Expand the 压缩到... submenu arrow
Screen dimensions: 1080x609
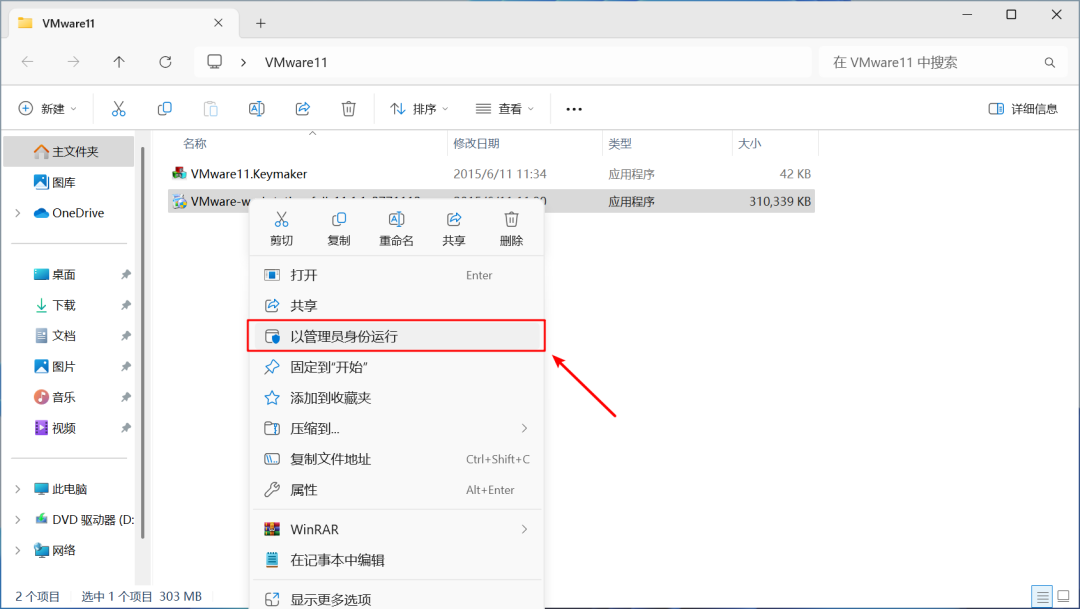[524, 429]
